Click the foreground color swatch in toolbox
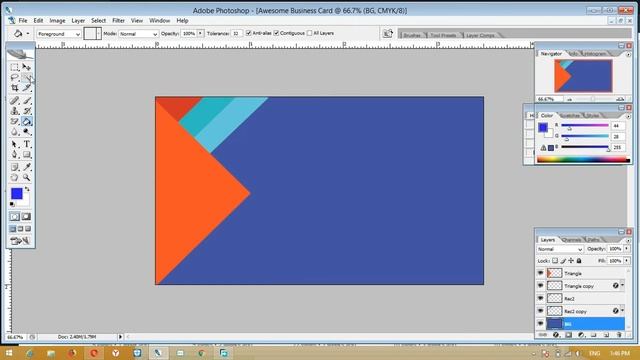The height and width of the screenshot is (360, 640). tap(17, 193)
